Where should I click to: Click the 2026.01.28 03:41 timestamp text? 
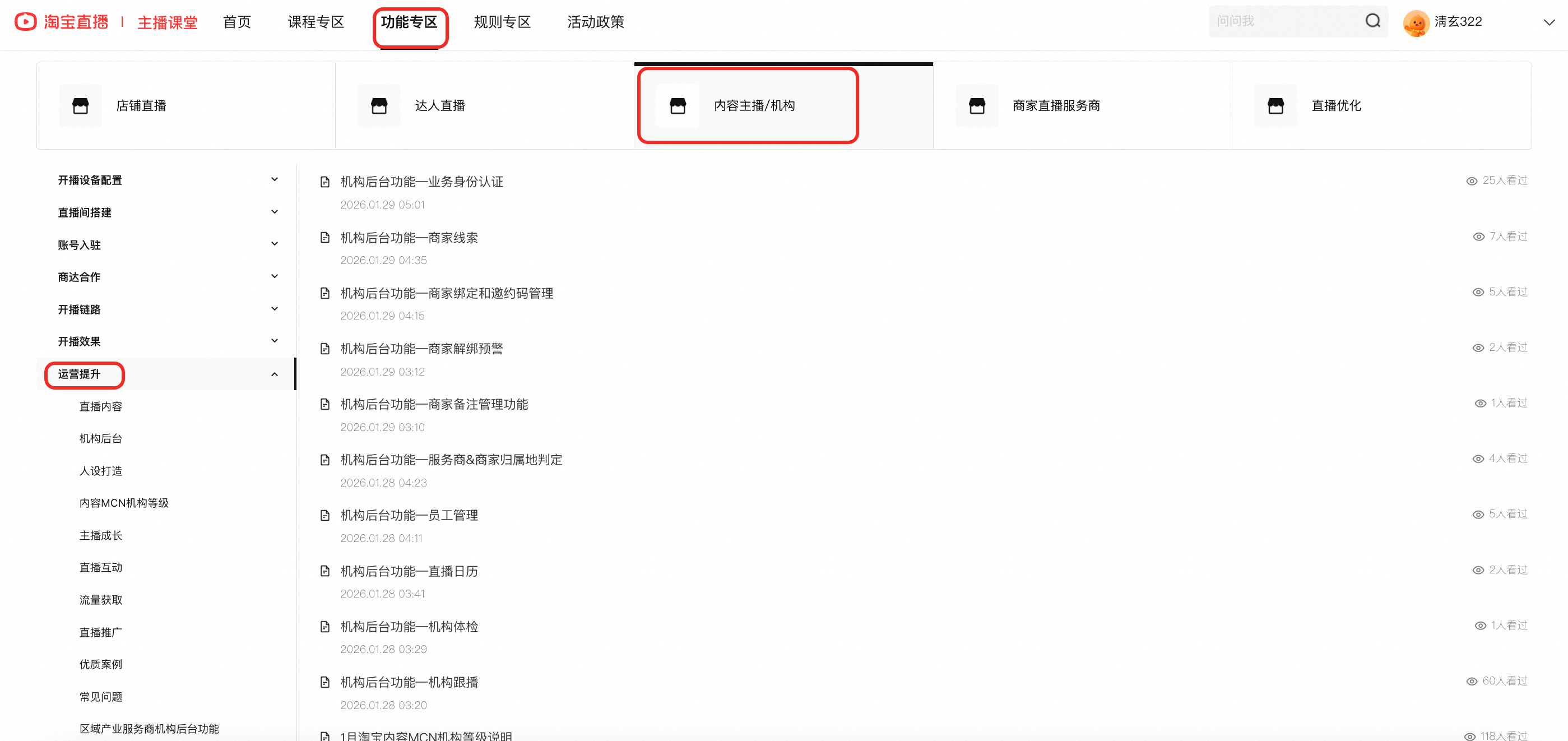click(382, 594)
